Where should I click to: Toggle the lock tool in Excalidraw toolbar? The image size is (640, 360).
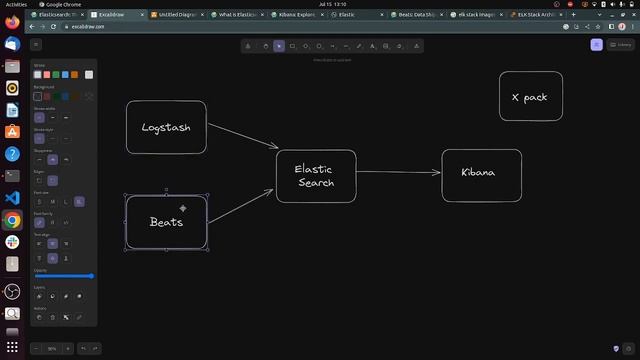(x=248, y=46)
